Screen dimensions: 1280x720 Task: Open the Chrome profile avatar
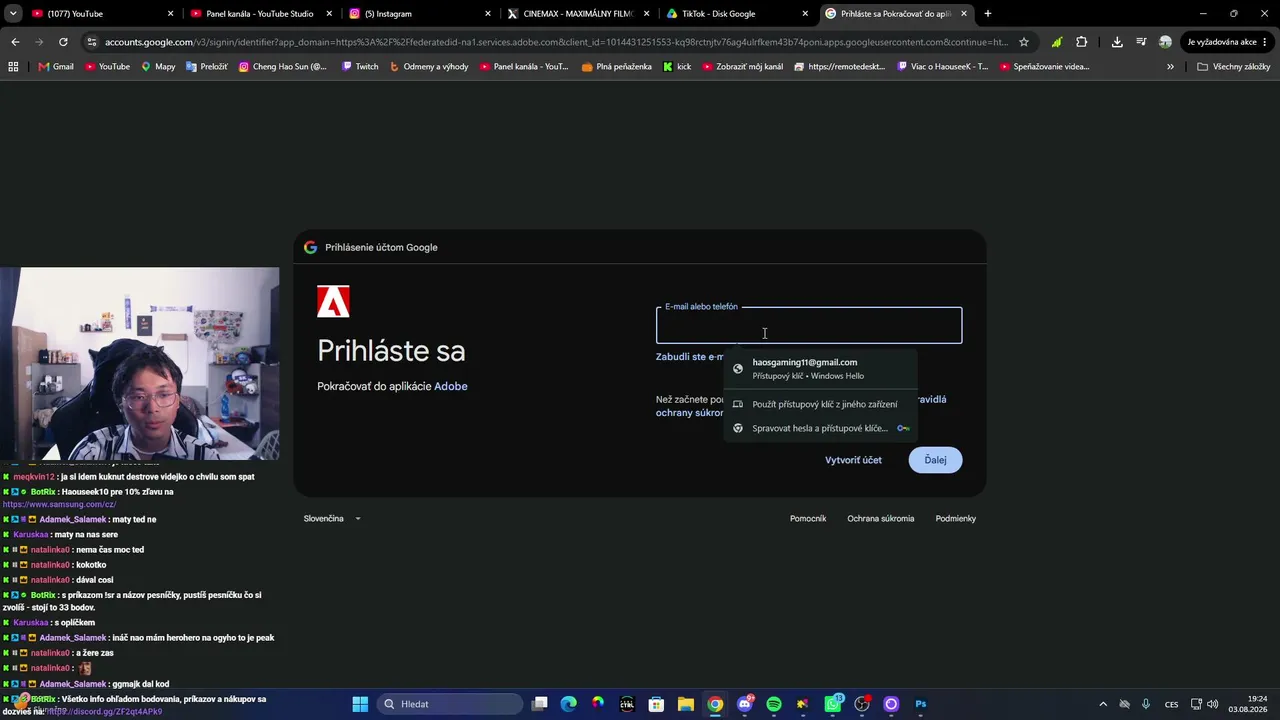pos(1165,42)
